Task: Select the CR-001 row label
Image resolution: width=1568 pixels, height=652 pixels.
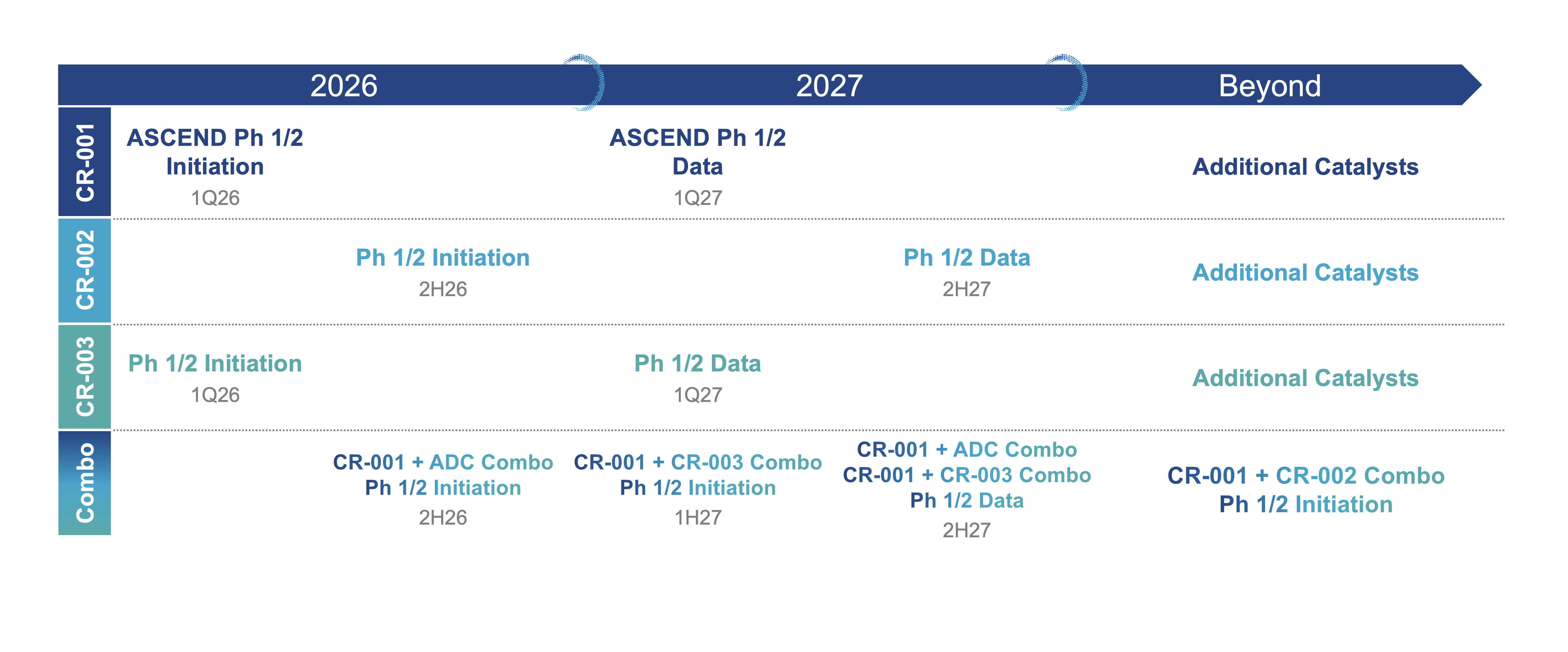Action: point(85,162)
